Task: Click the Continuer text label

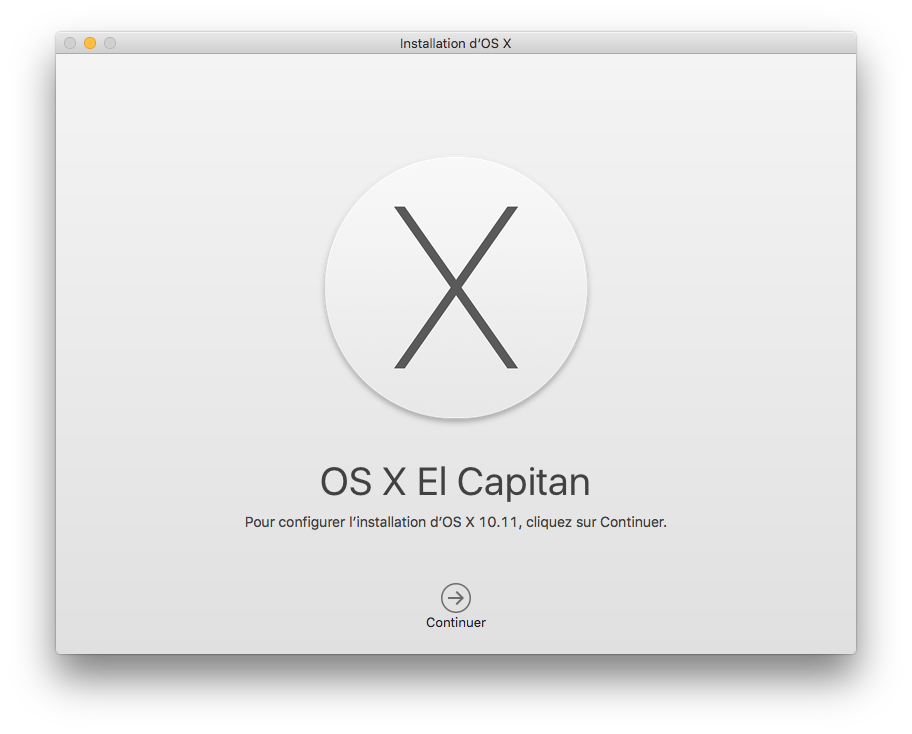Action: pos(455,622)
